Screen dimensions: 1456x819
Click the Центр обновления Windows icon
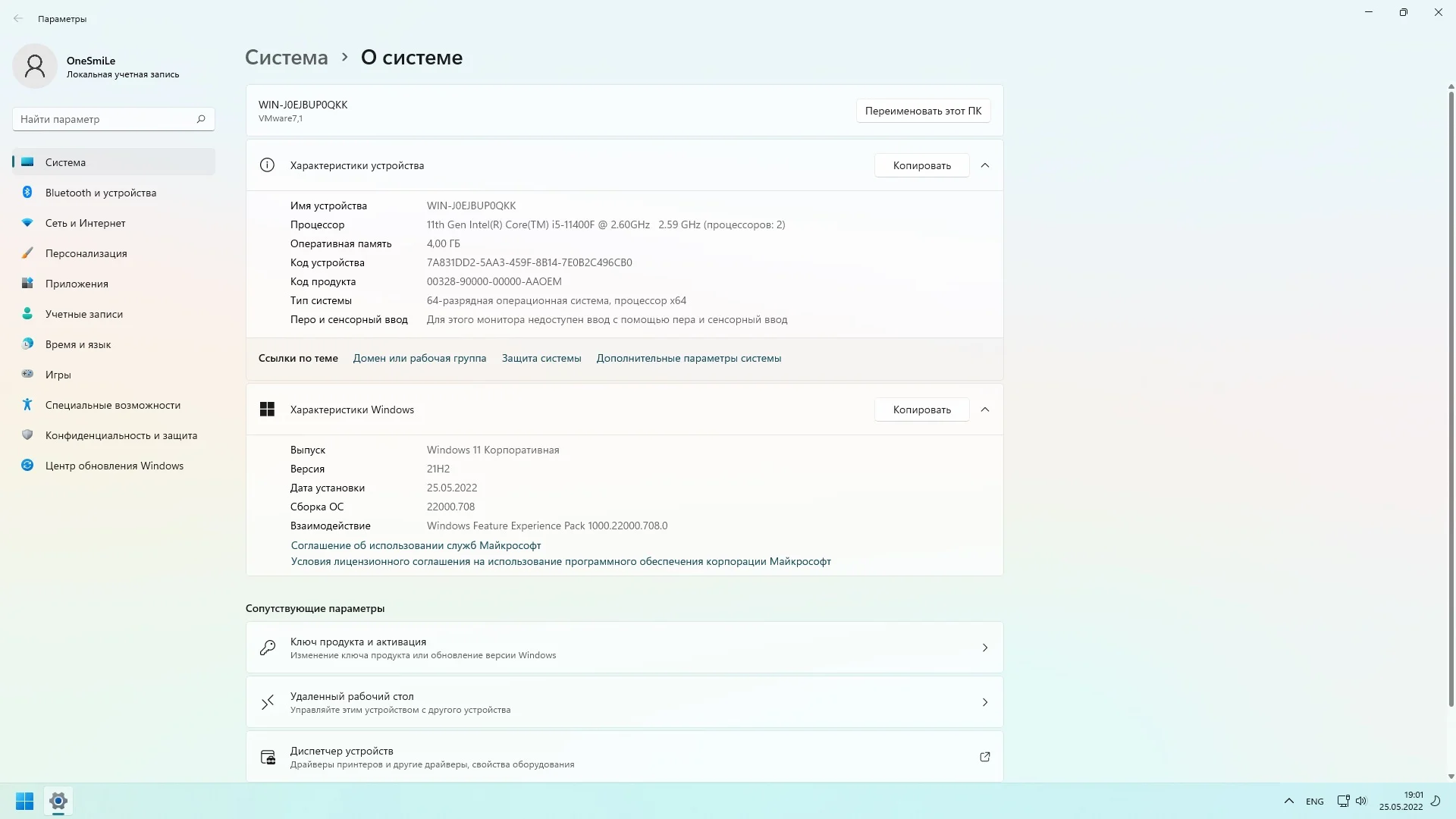click(27, 466)
